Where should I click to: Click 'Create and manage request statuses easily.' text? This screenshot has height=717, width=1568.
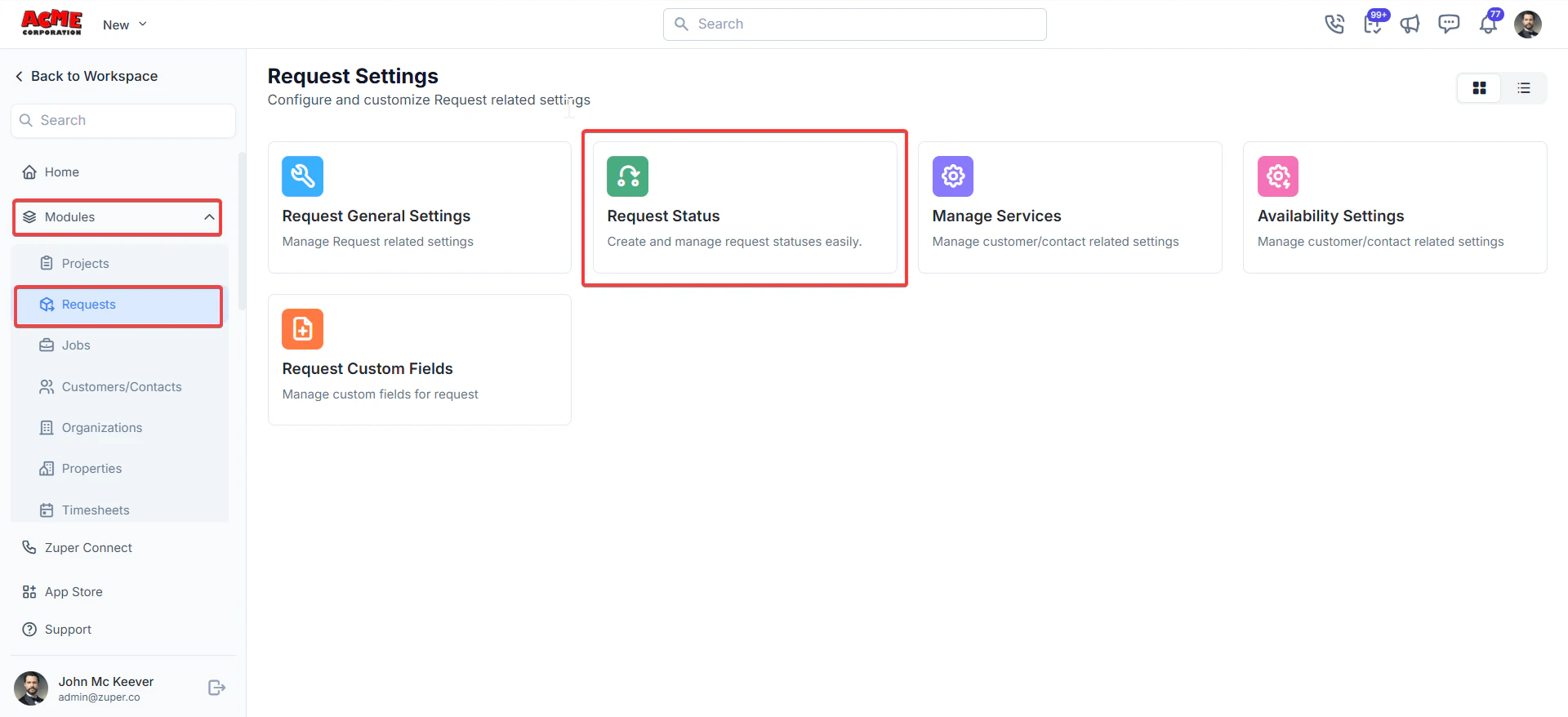734,242
